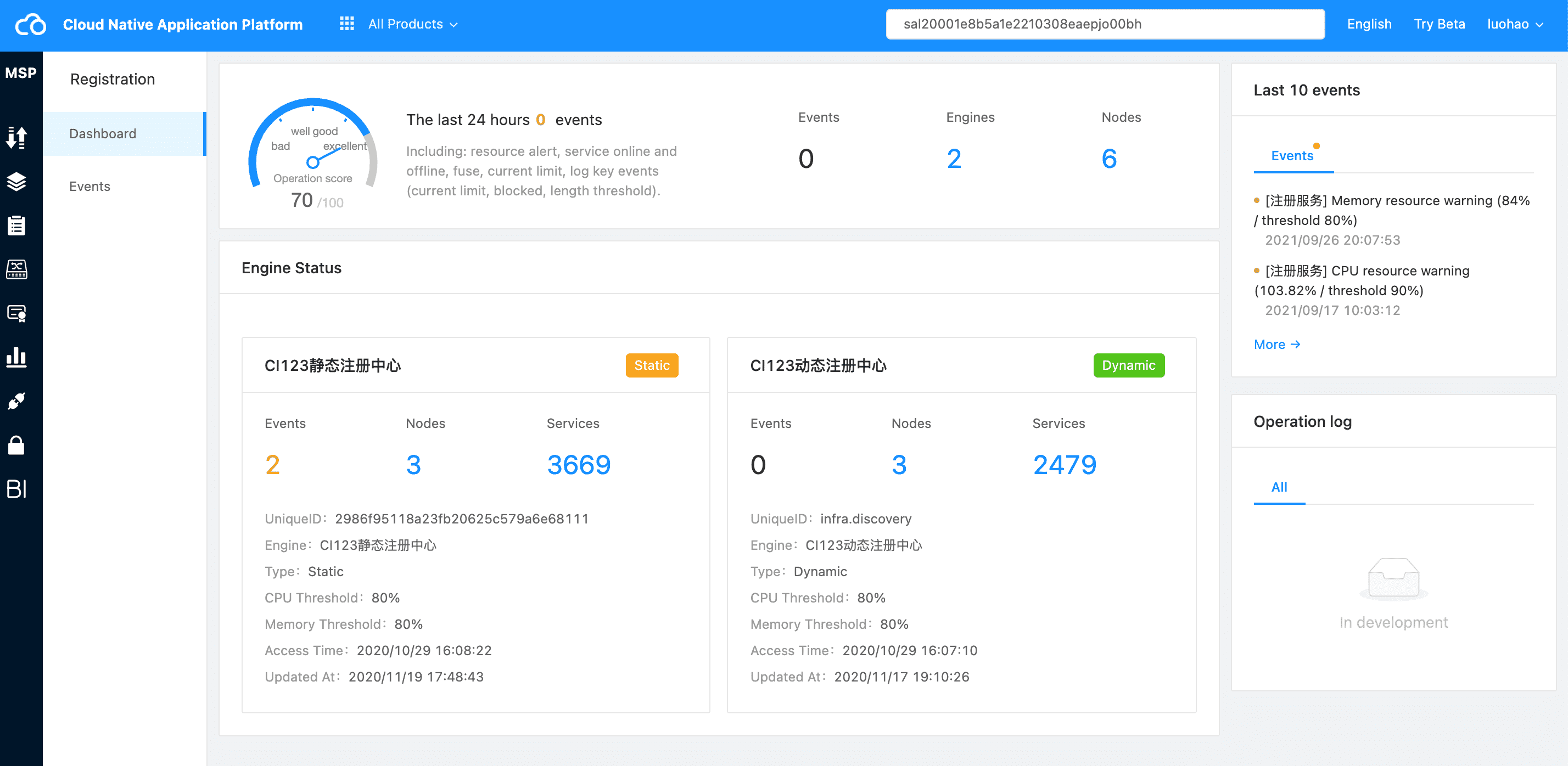The width and height of the screenshot is (1568, 766).
Task: Click the CI123静态注册中心 card title
Action: coord(332,365)
